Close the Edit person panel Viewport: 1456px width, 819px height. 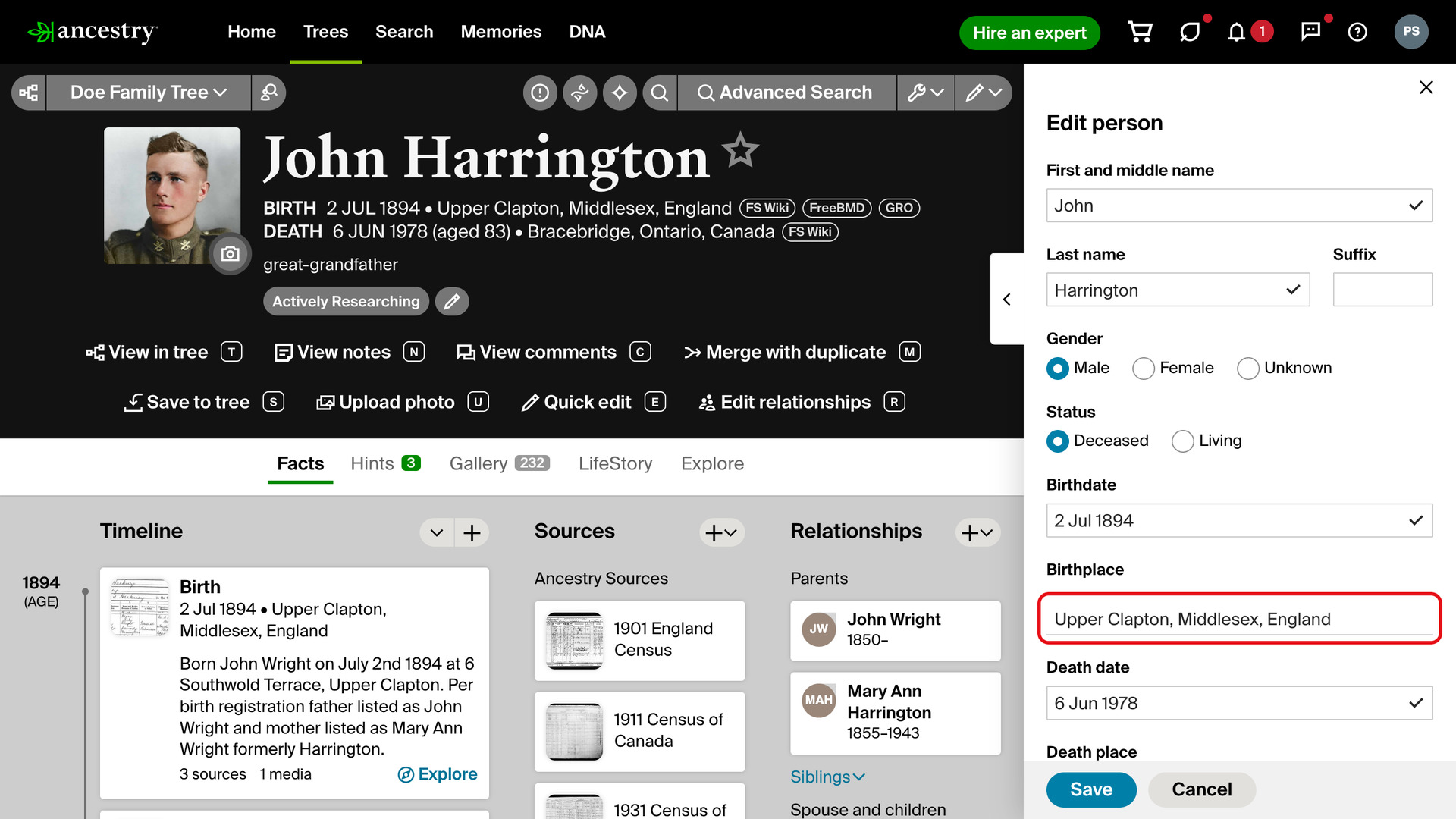pos(1426,87)
